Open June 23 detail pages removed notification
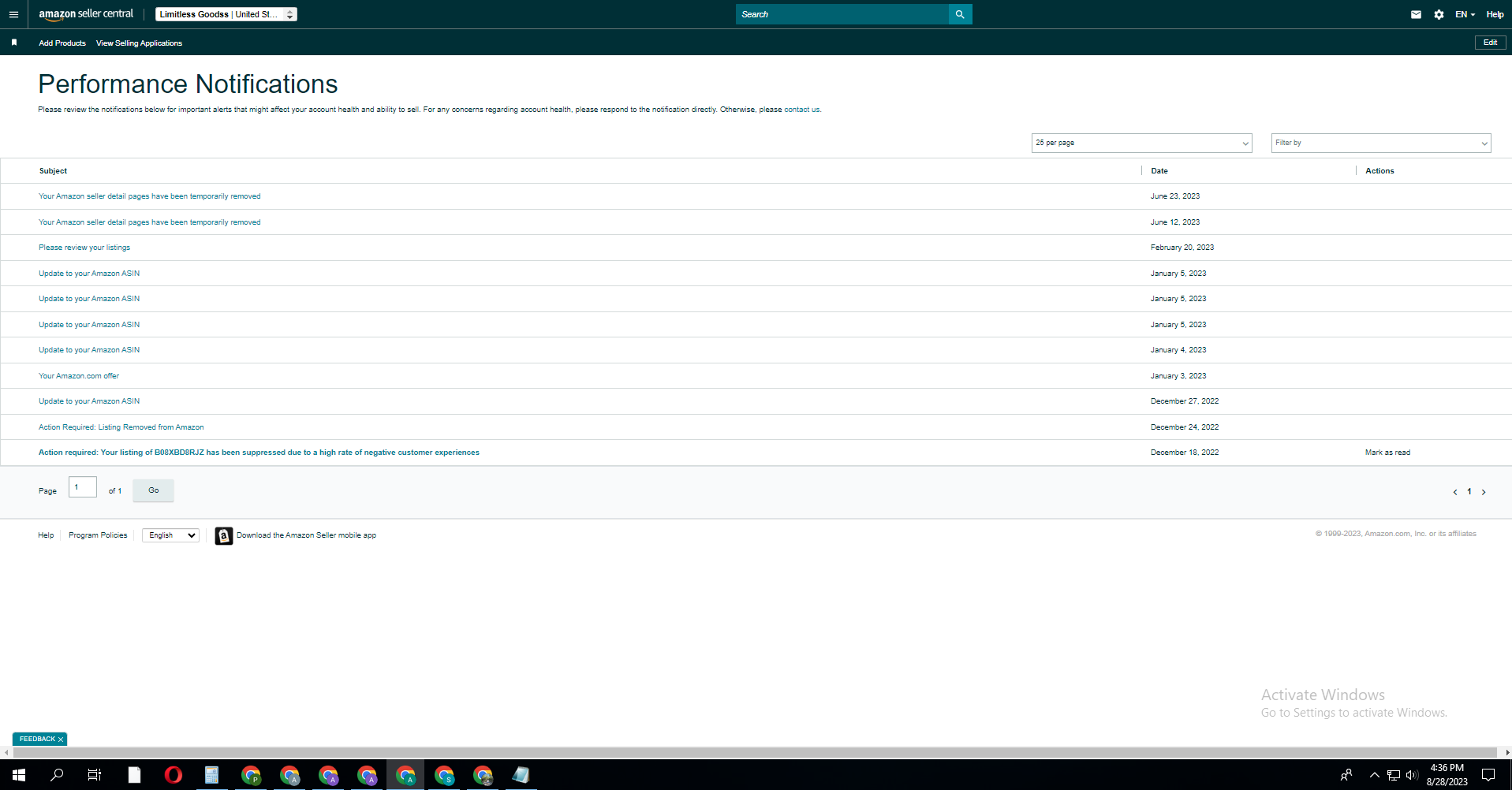The image size is (1512, 790). click(x=150, y=196)
